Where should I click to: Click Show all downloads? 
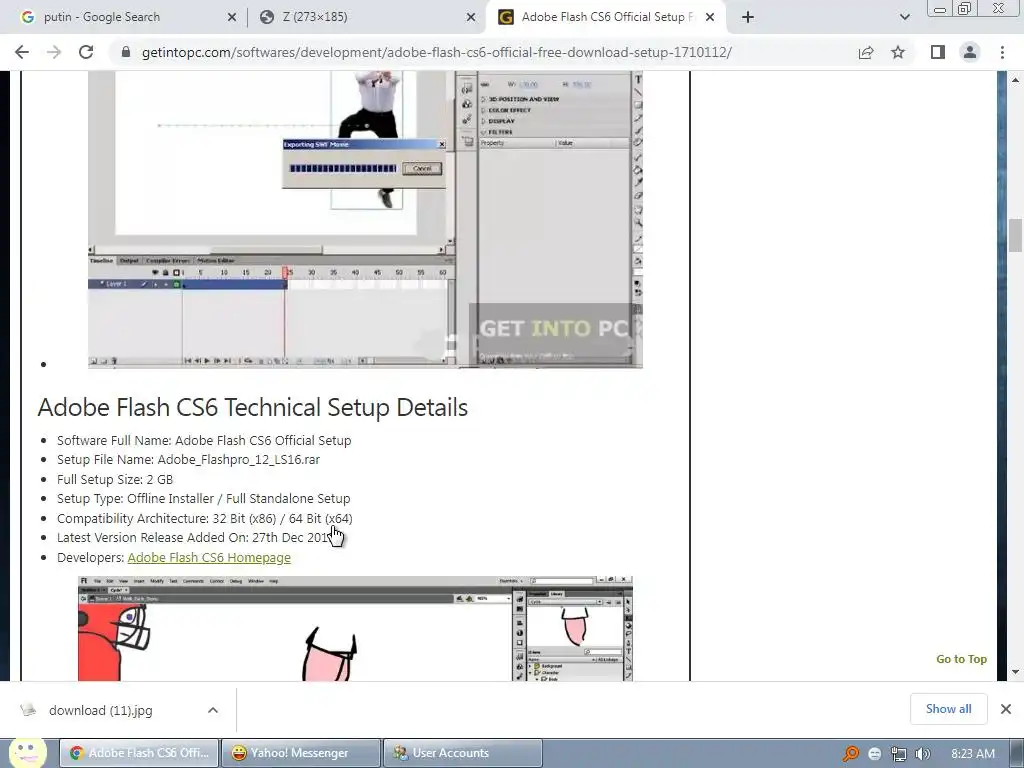(948, 709)
